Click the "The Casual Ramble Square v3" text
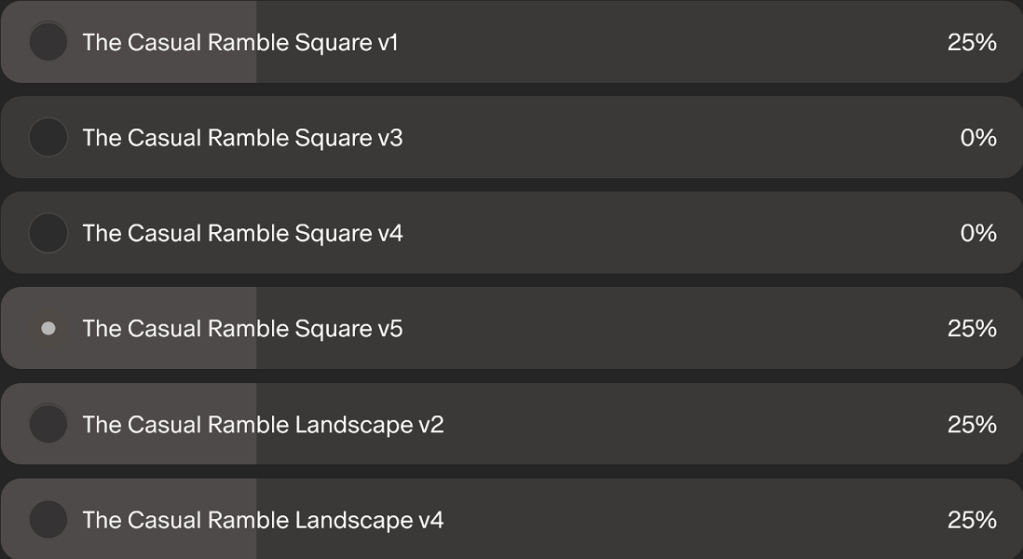1023x559 pixels. coord(242,137)
